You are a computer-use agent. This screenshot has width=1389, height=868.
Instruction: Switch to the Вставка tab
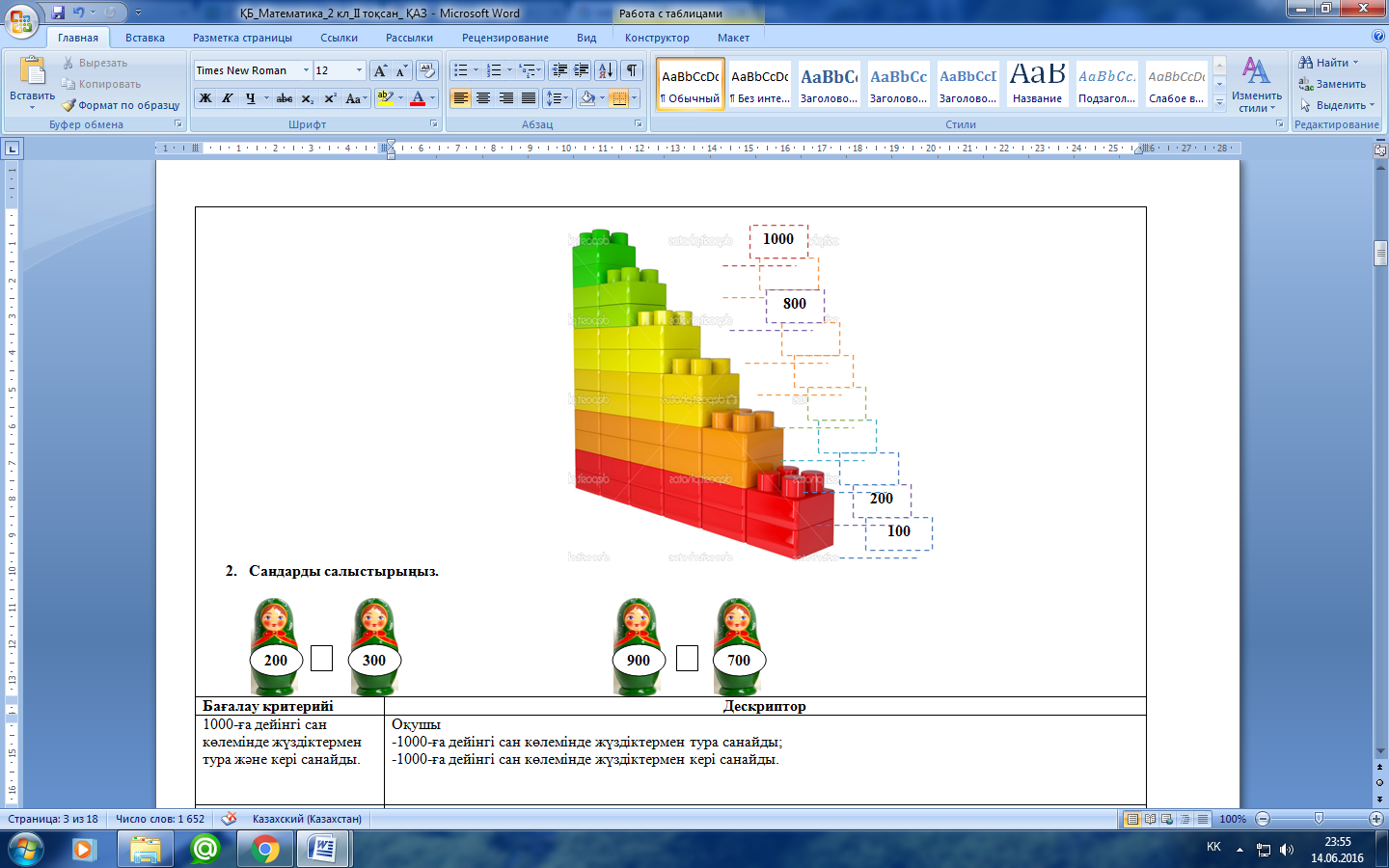(x=145, y=38)
